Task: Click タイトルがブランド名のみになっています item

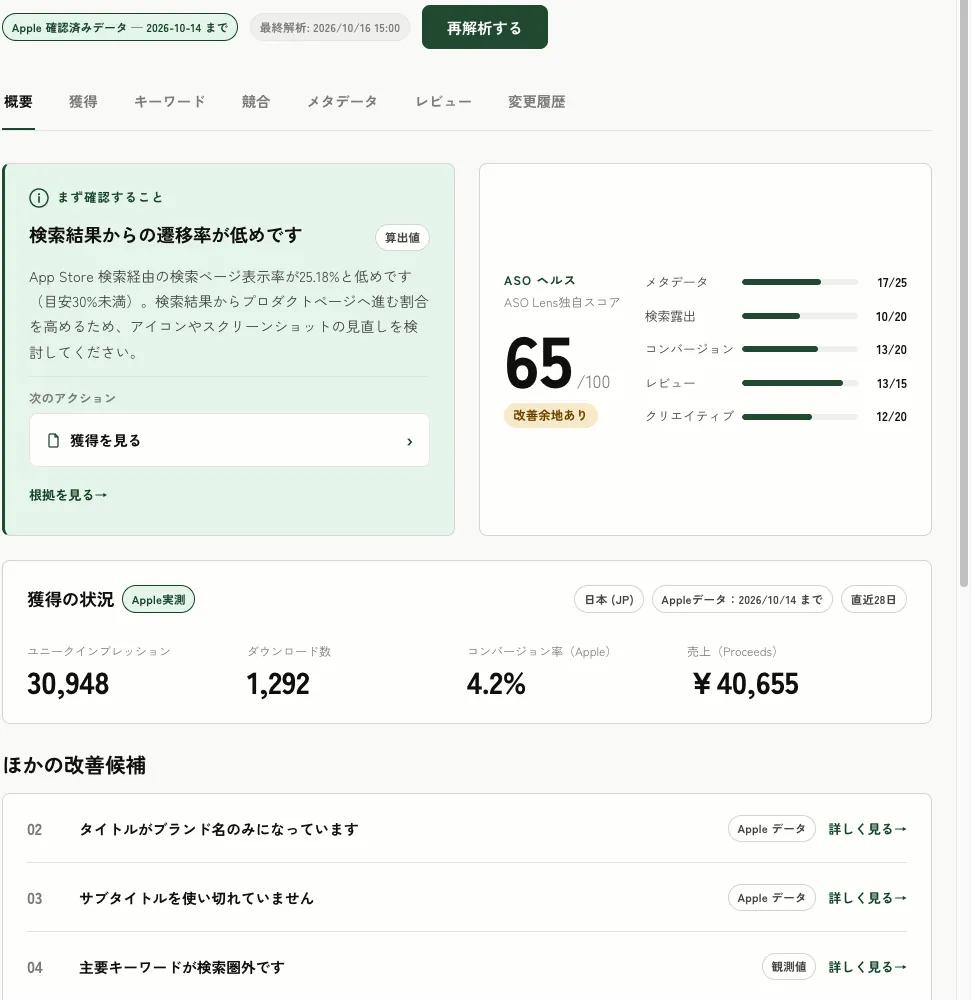Action: [219, 829]
